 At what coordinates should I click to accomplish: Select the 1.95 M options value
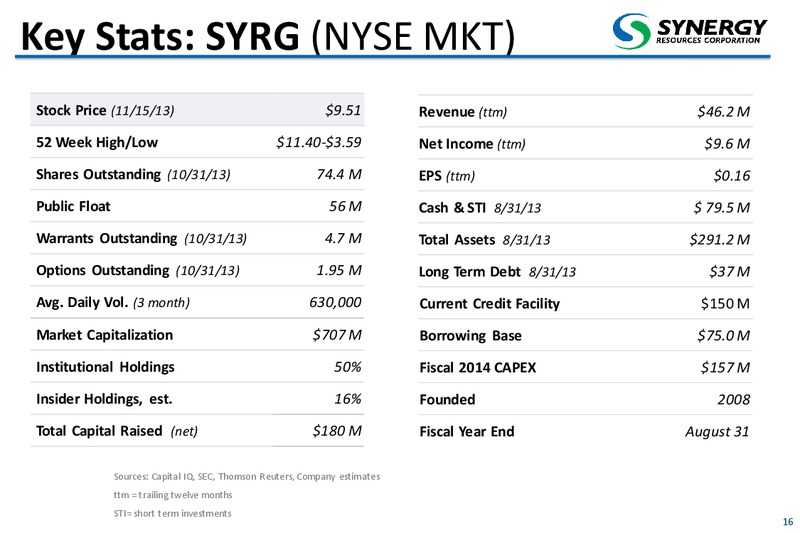(x=339, y=270)
